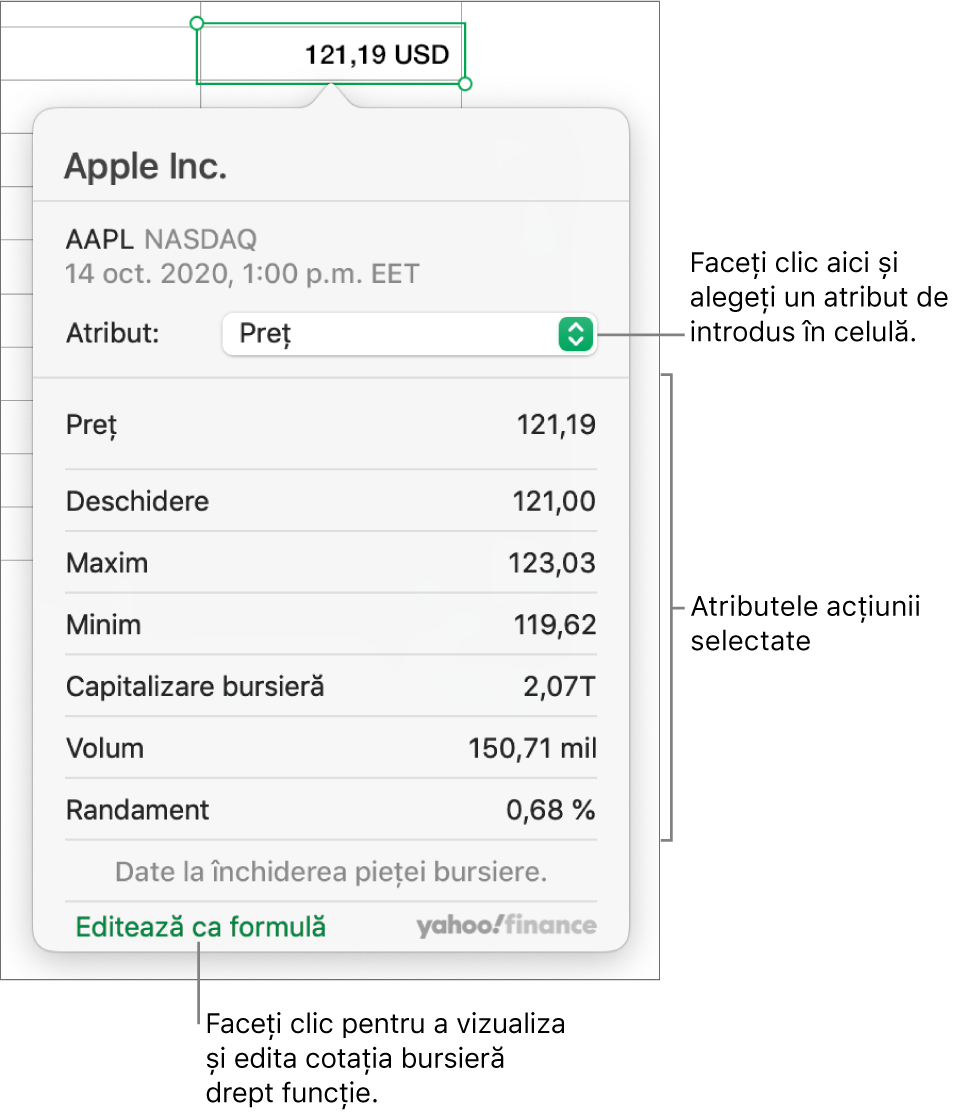
Task: Select the Preț attribute row
Action: 330,424
